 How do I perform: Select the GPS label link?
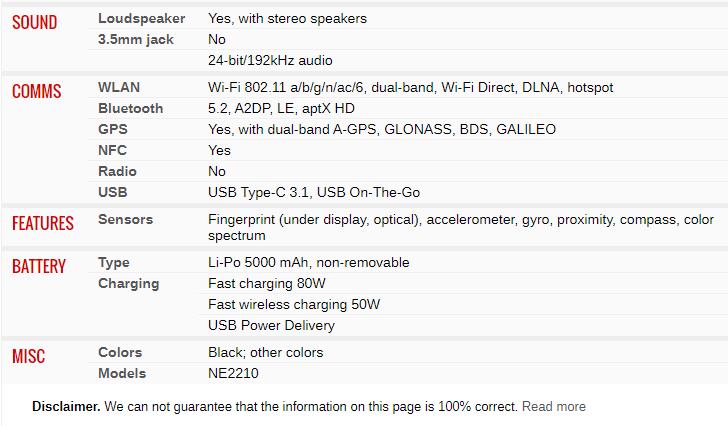coord(112,129)
